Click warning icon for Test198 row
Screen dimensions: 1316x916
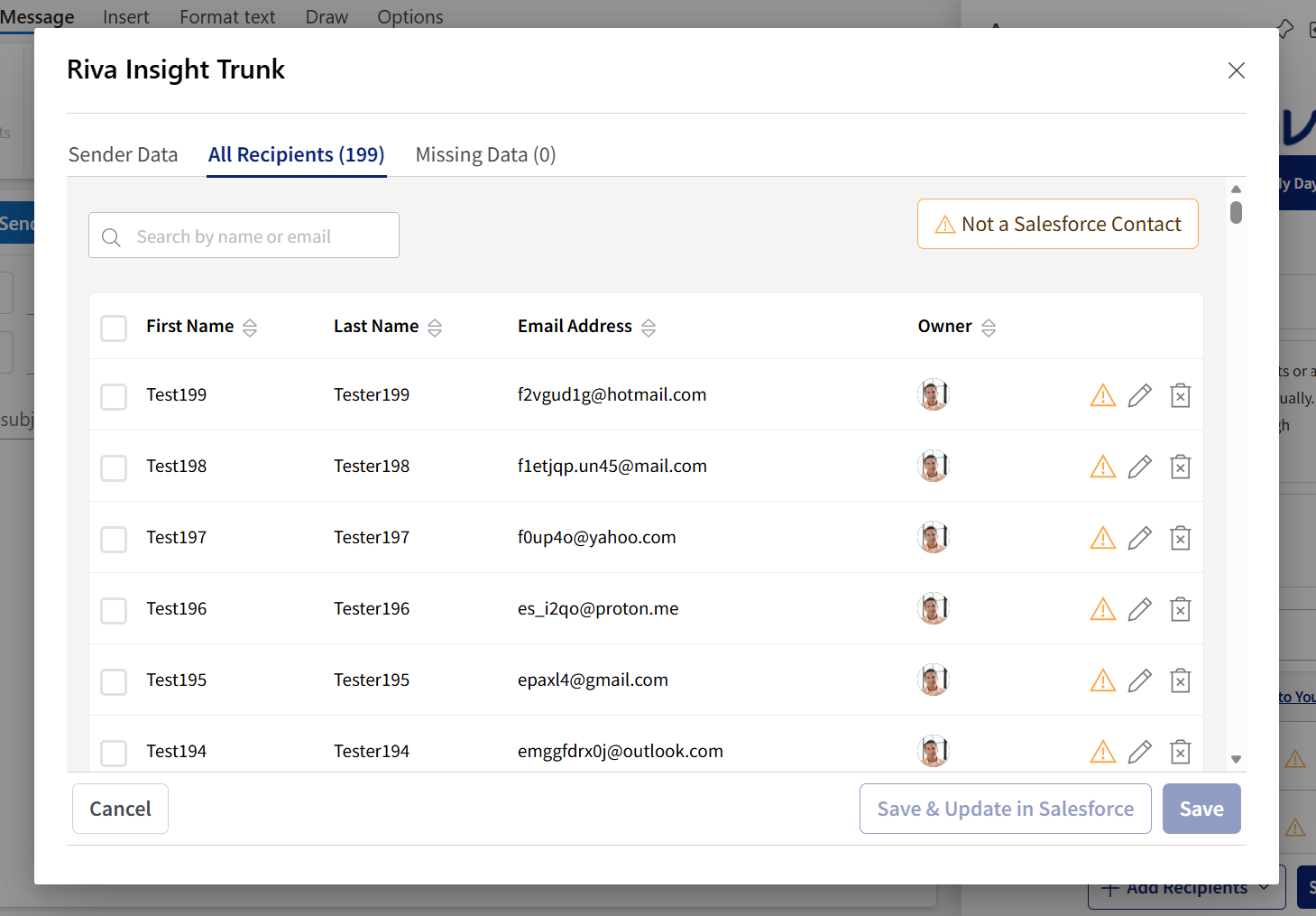1102,467
